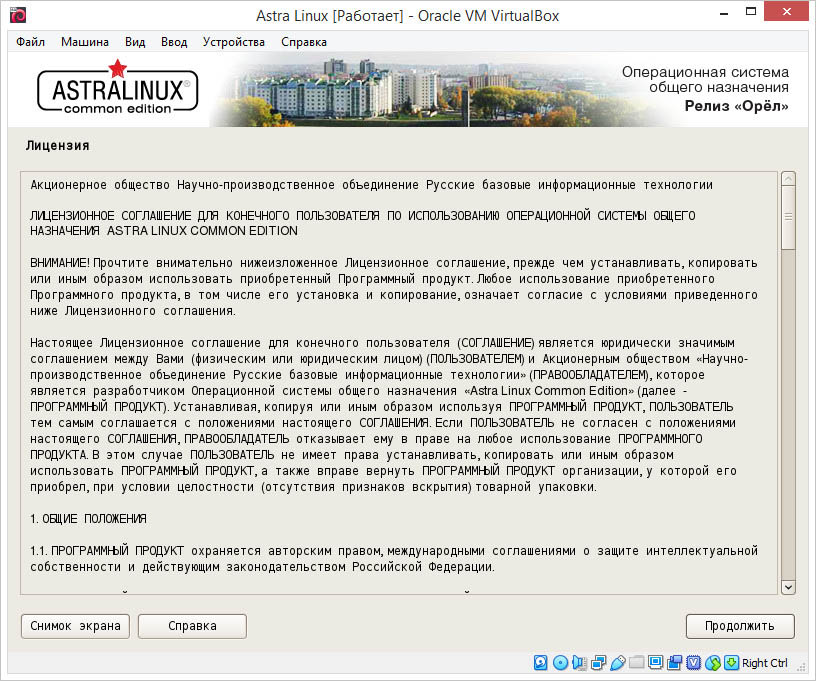Click the license scrollbar track below the thumb

[788, 414]
